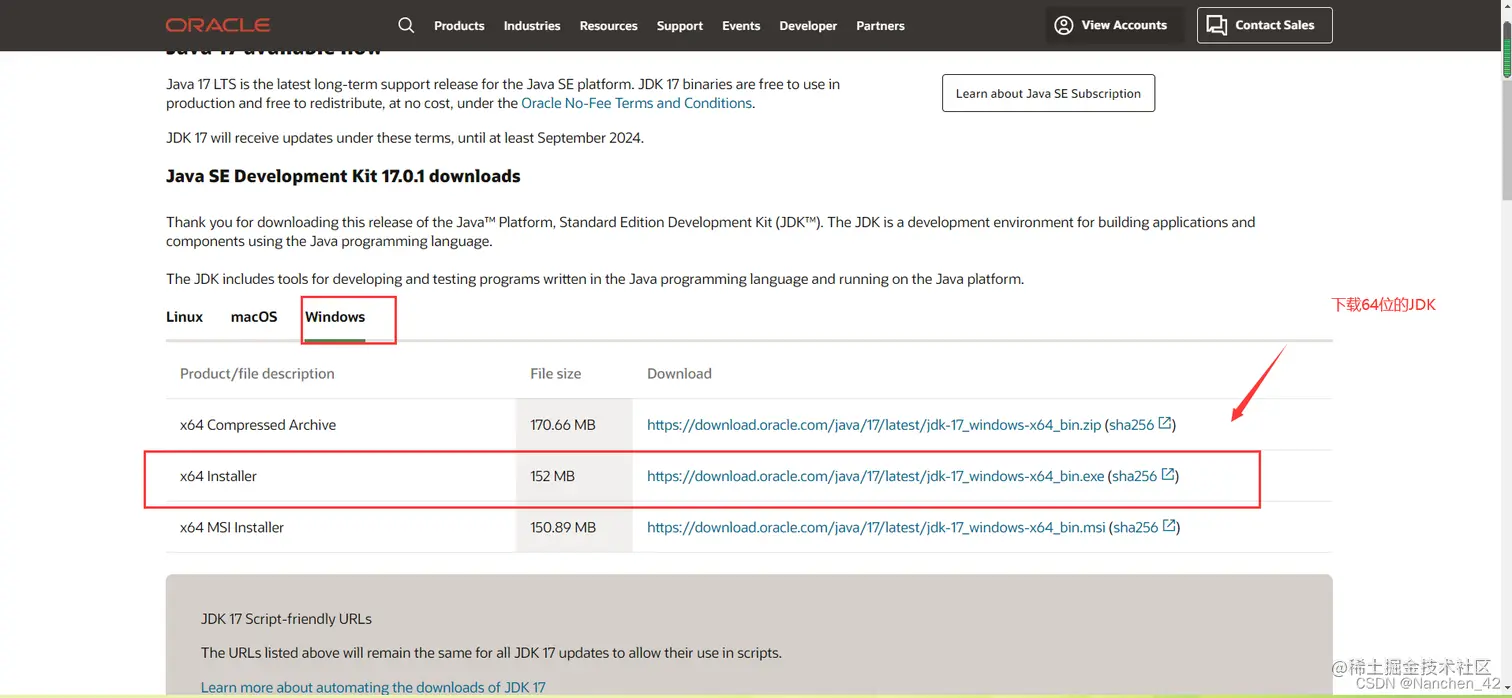This screenshot has height=698, width=1512.
Task: Download the jdk-17_windows-x64_bin.exe link
Action: coord(876,476)
